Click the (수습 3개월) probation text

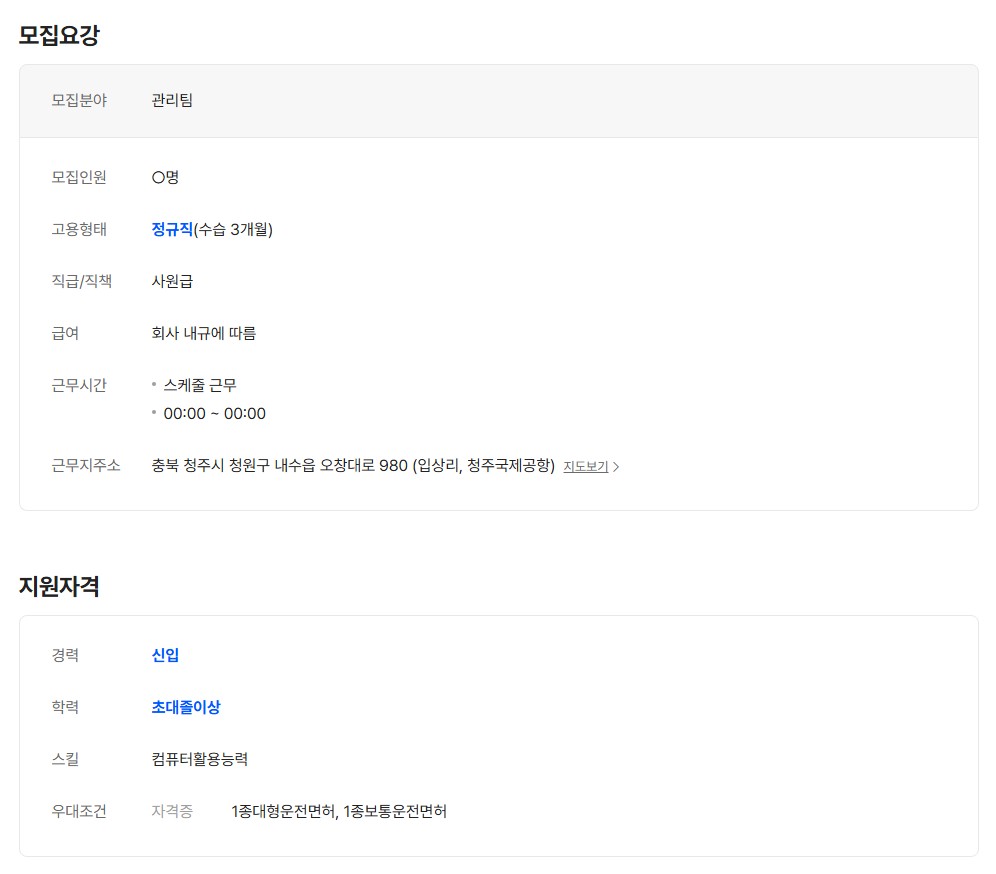[233, 229]
